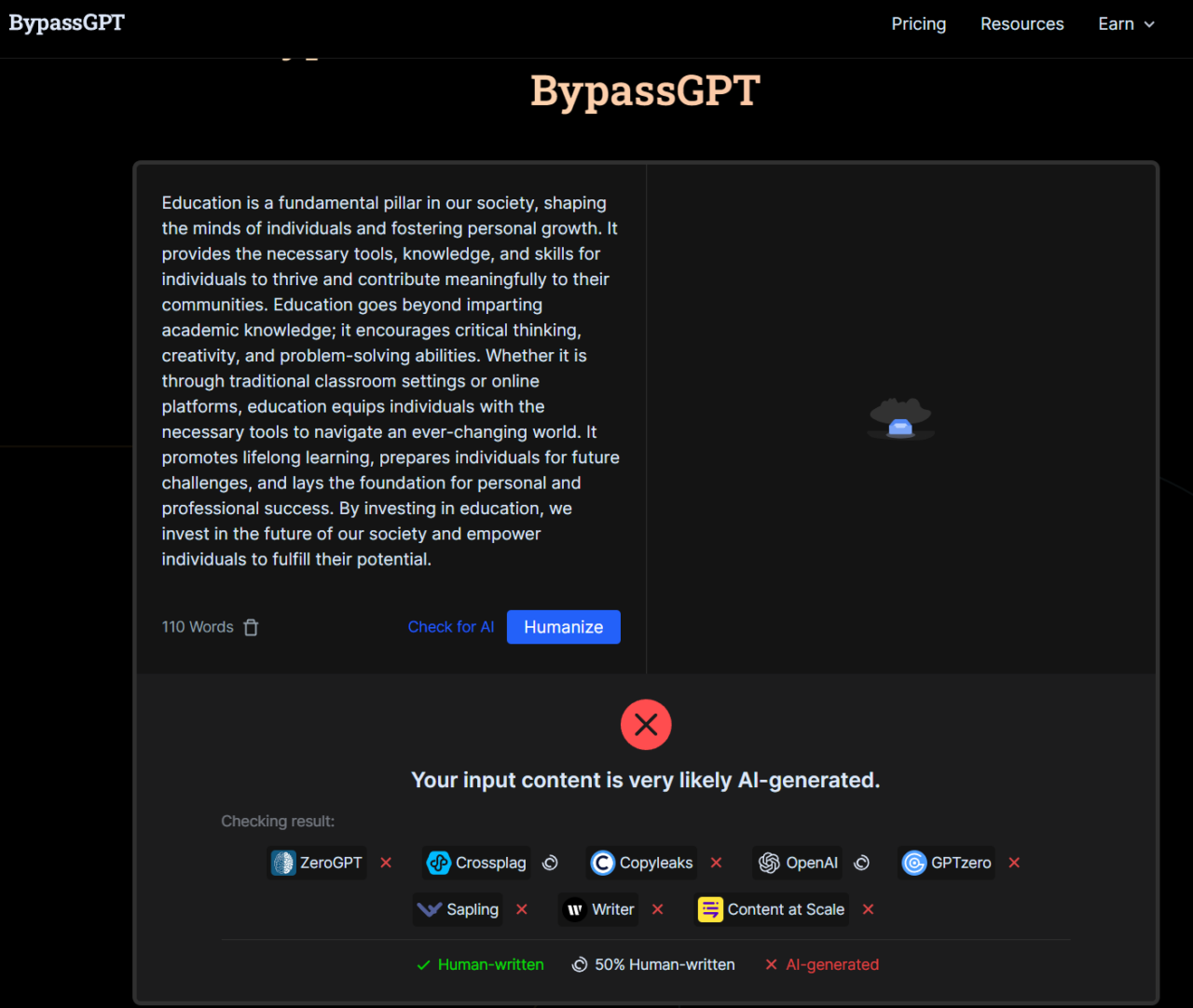Click the GPTzero detector label
1193x1008 pixels.
click(x=961, y=863)
